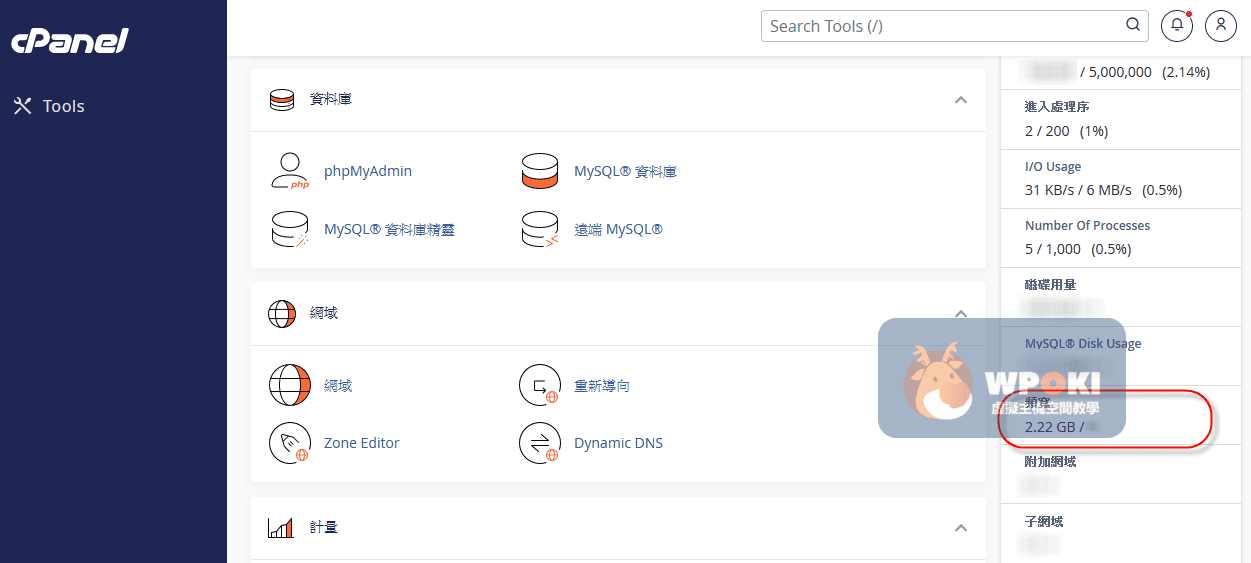1251x563 pixels.
Task: Open the MySQL 資料庫 database icon
Action: pos(539,171)
